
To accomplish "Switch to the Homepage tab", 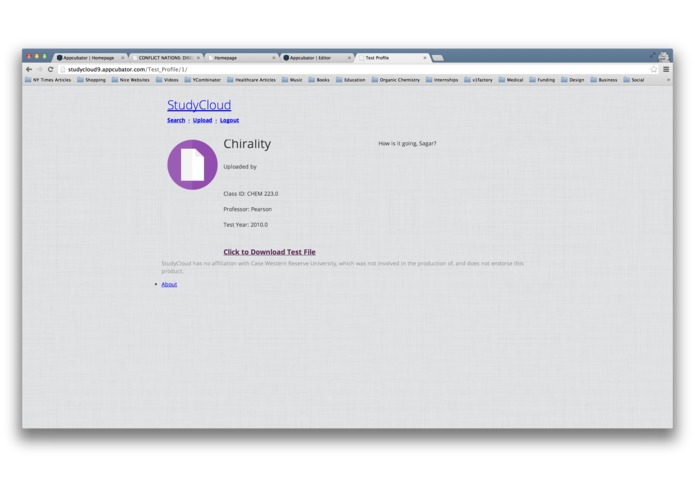I will tap(240, 58).
